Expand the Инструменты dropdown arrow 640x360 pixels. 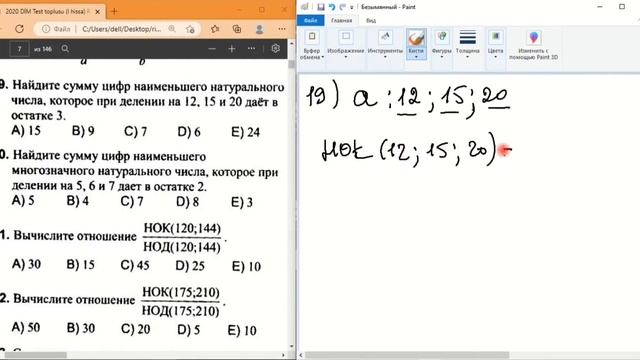[x=385, y=57]
